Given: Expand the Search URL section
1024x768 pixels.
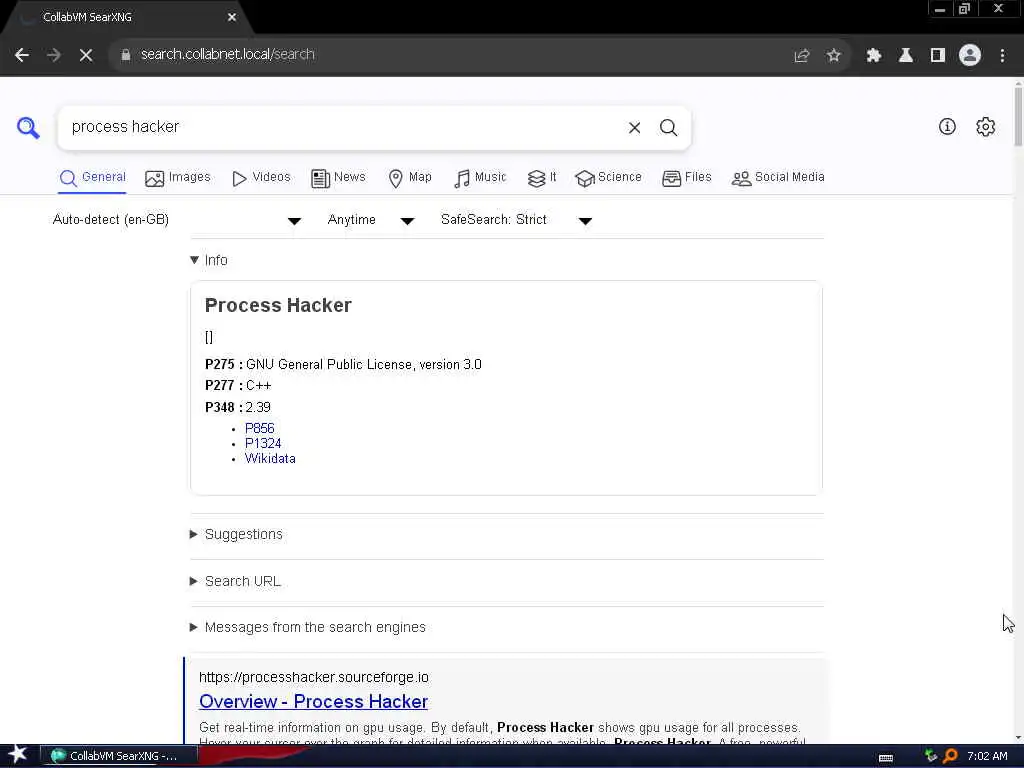Looking at the screenshot, I should 235,581.
